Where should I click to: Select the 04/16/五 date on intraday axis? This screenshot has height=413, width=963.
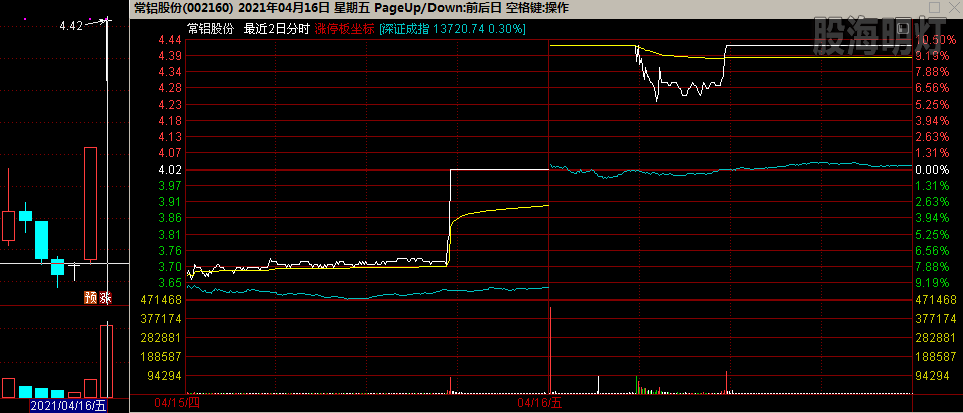coord(540,403)
